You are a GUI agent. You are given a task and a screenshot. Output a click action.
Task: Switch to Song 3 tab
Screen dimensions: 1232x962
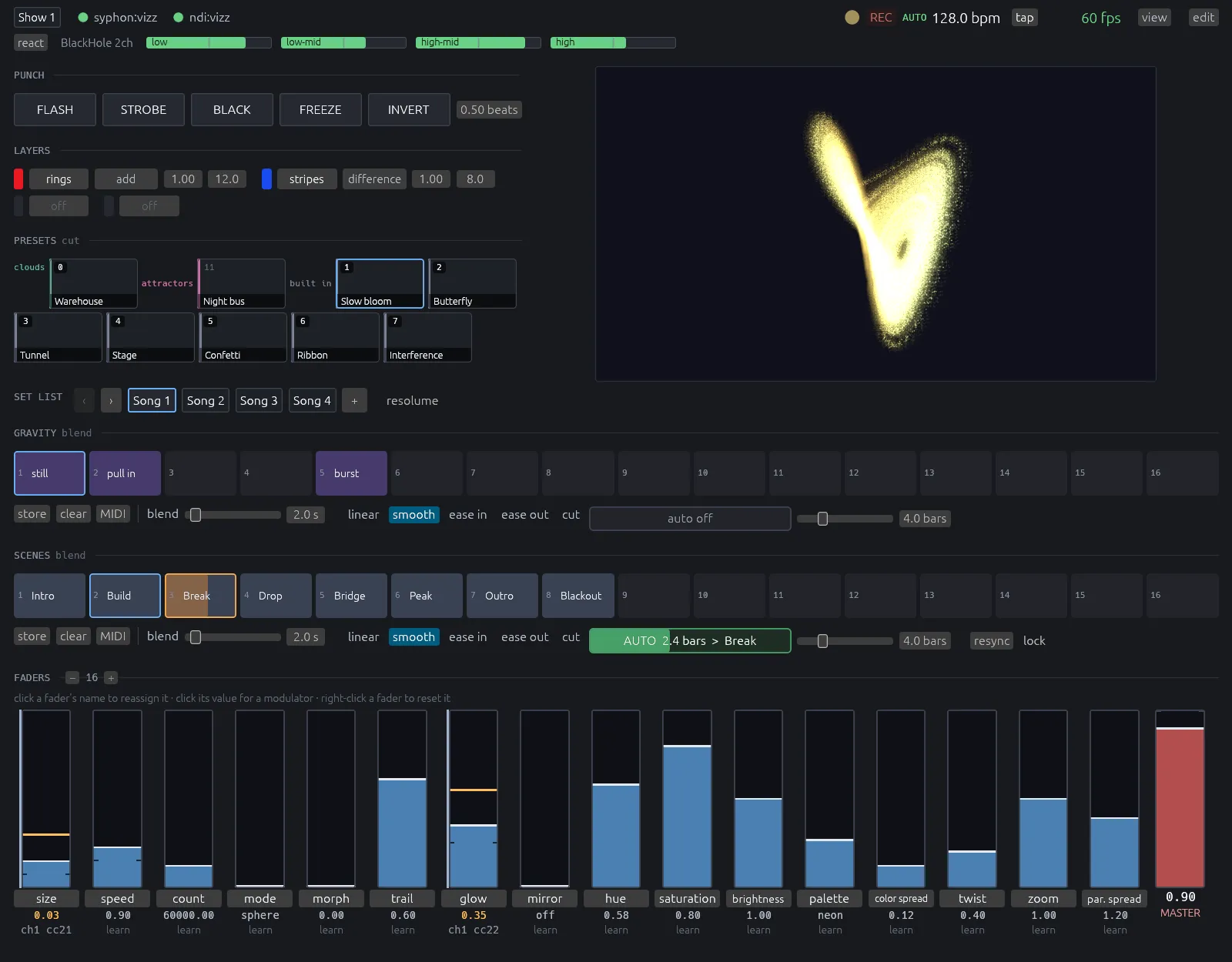pos(259,400)
